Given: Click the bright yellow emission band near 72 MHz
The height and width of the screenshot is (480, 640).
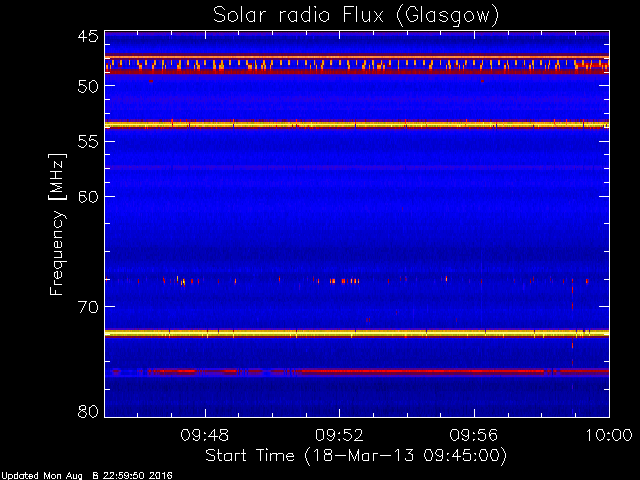Looking at the screenshot, I should point(357,333).
